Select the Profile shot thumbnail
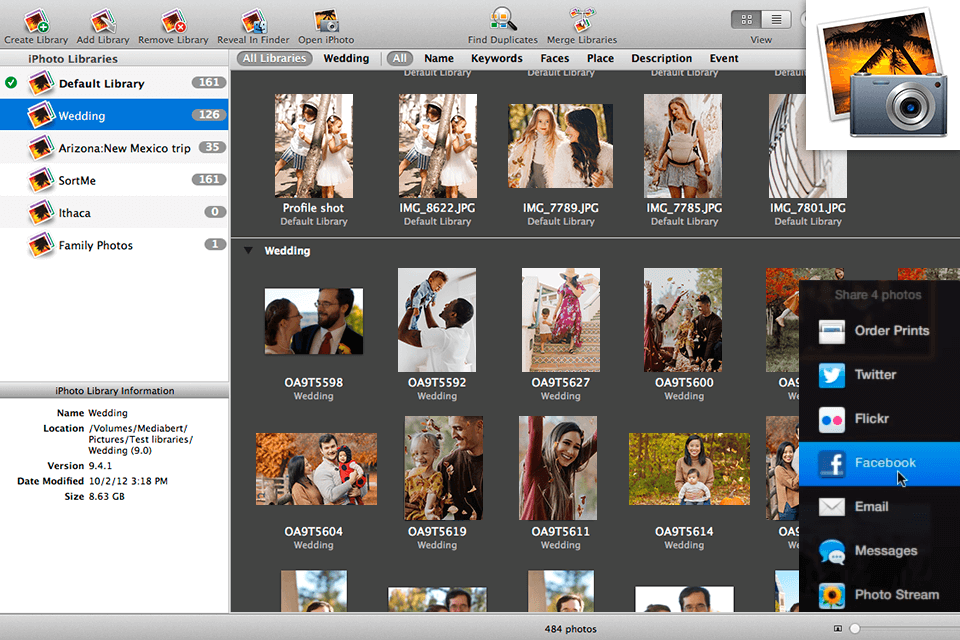Screen dimensions: 960x640 tap(313, 146)
